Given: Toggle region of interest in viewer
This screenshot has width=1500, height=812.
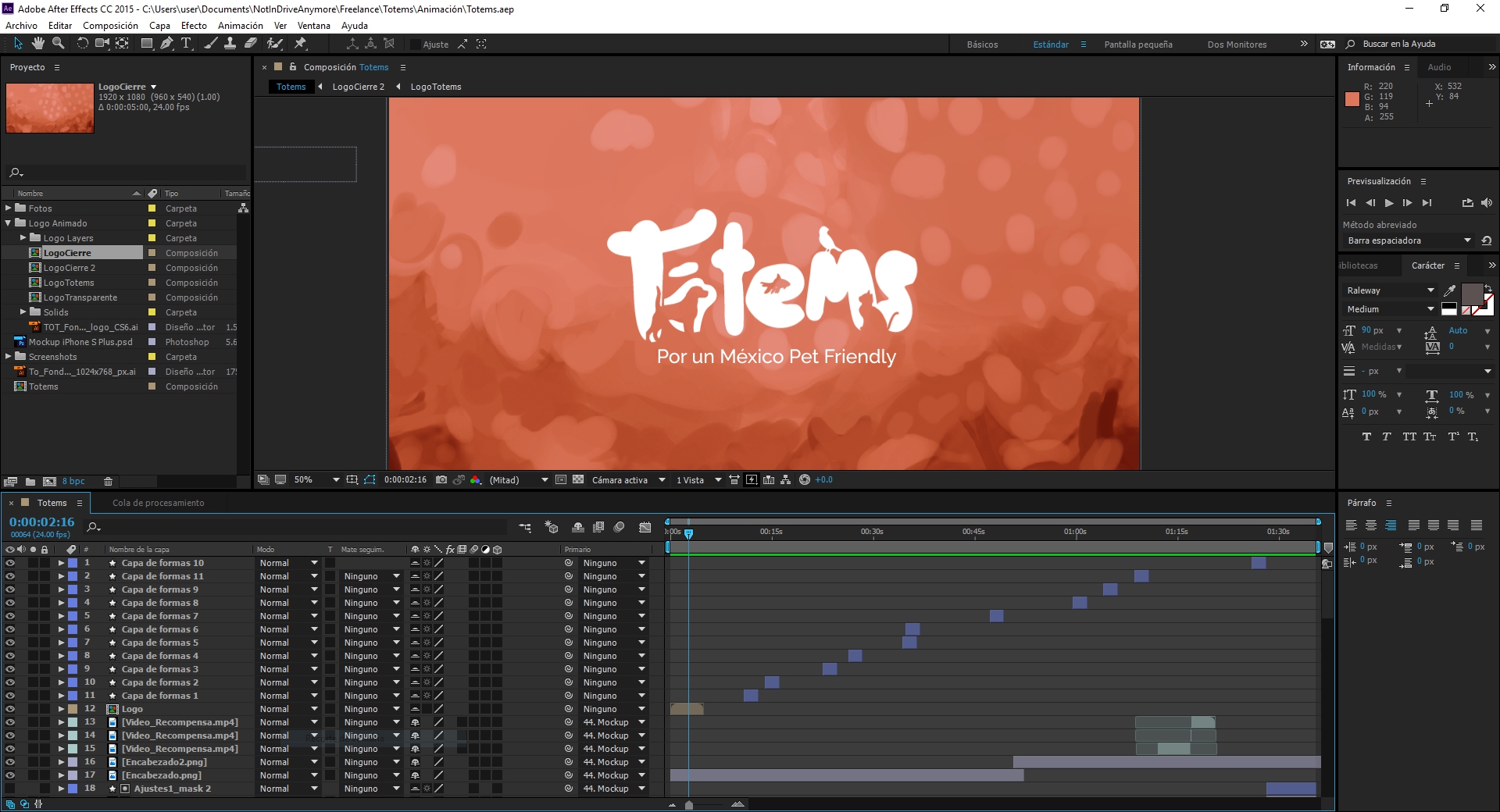Looking at the screenshot, I should coord(560,480).
